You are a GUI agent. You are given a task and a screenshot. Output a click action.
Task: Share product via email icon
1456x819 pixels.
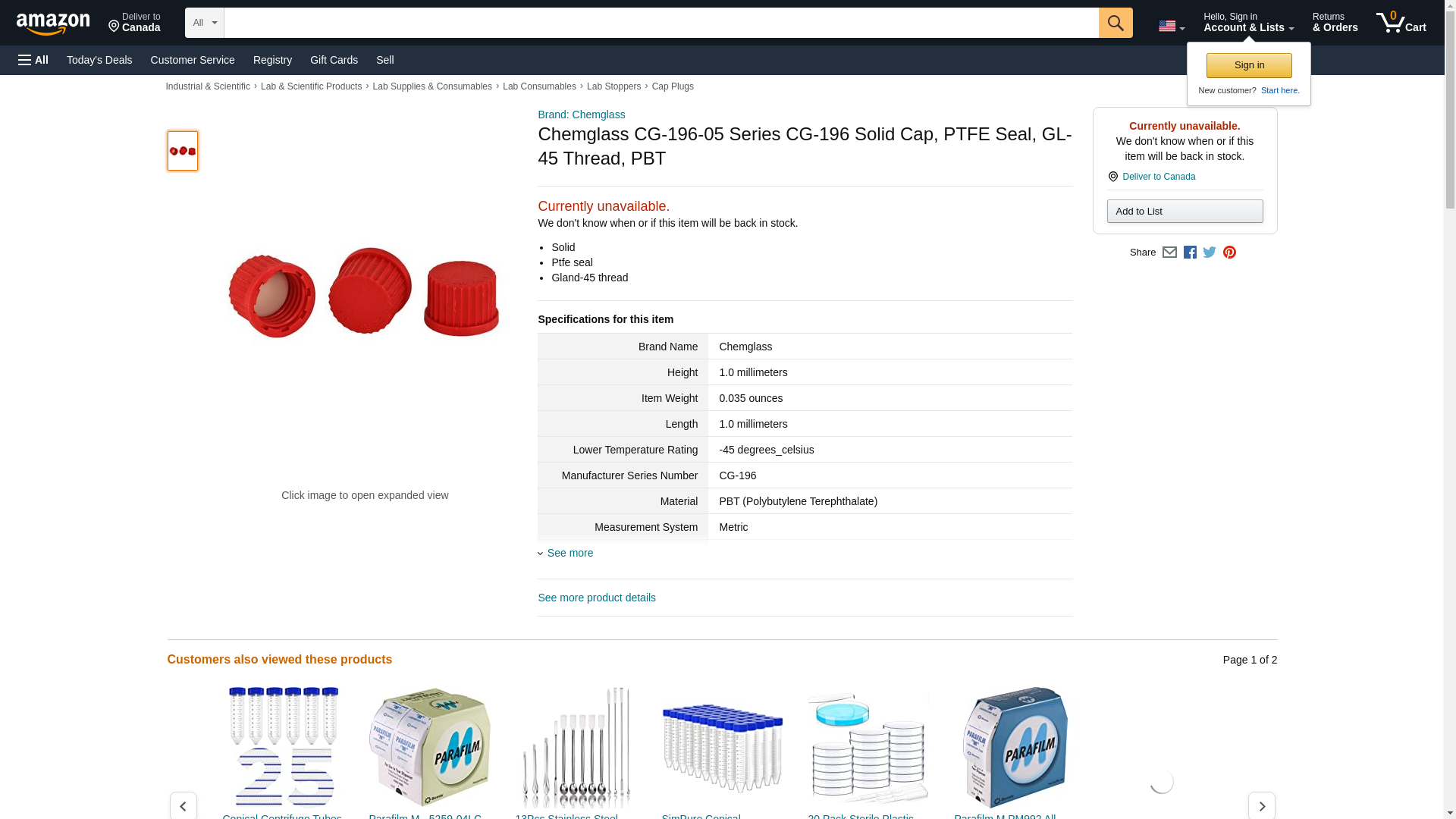click(1169, 253)
